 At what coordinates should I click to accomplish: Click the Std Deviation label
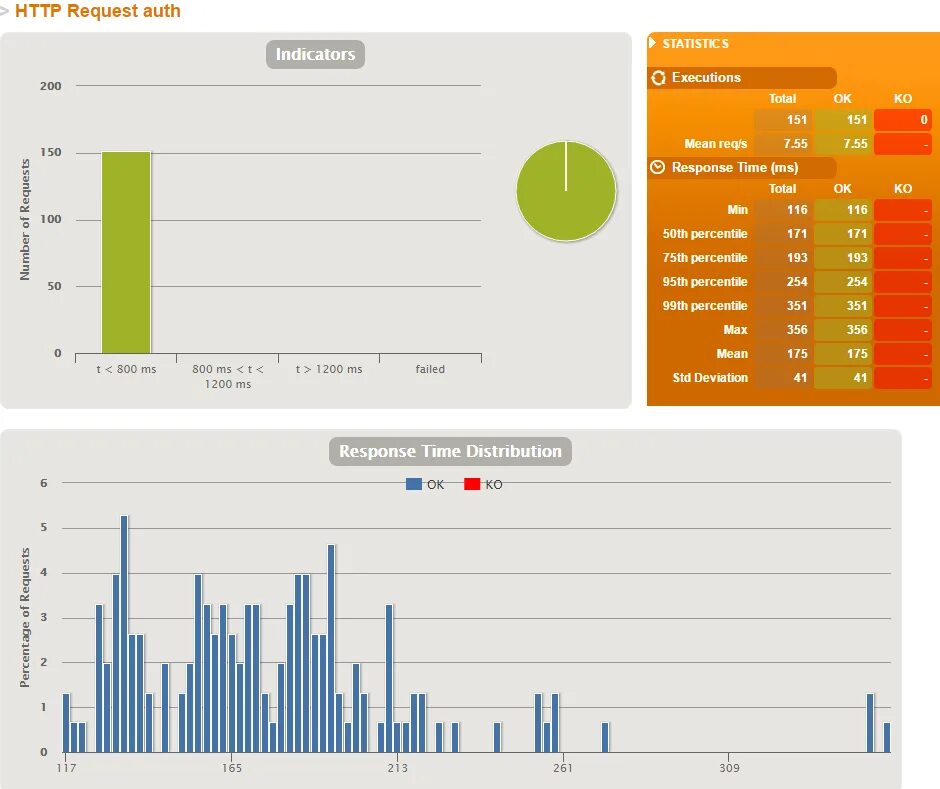pos(710,378)
